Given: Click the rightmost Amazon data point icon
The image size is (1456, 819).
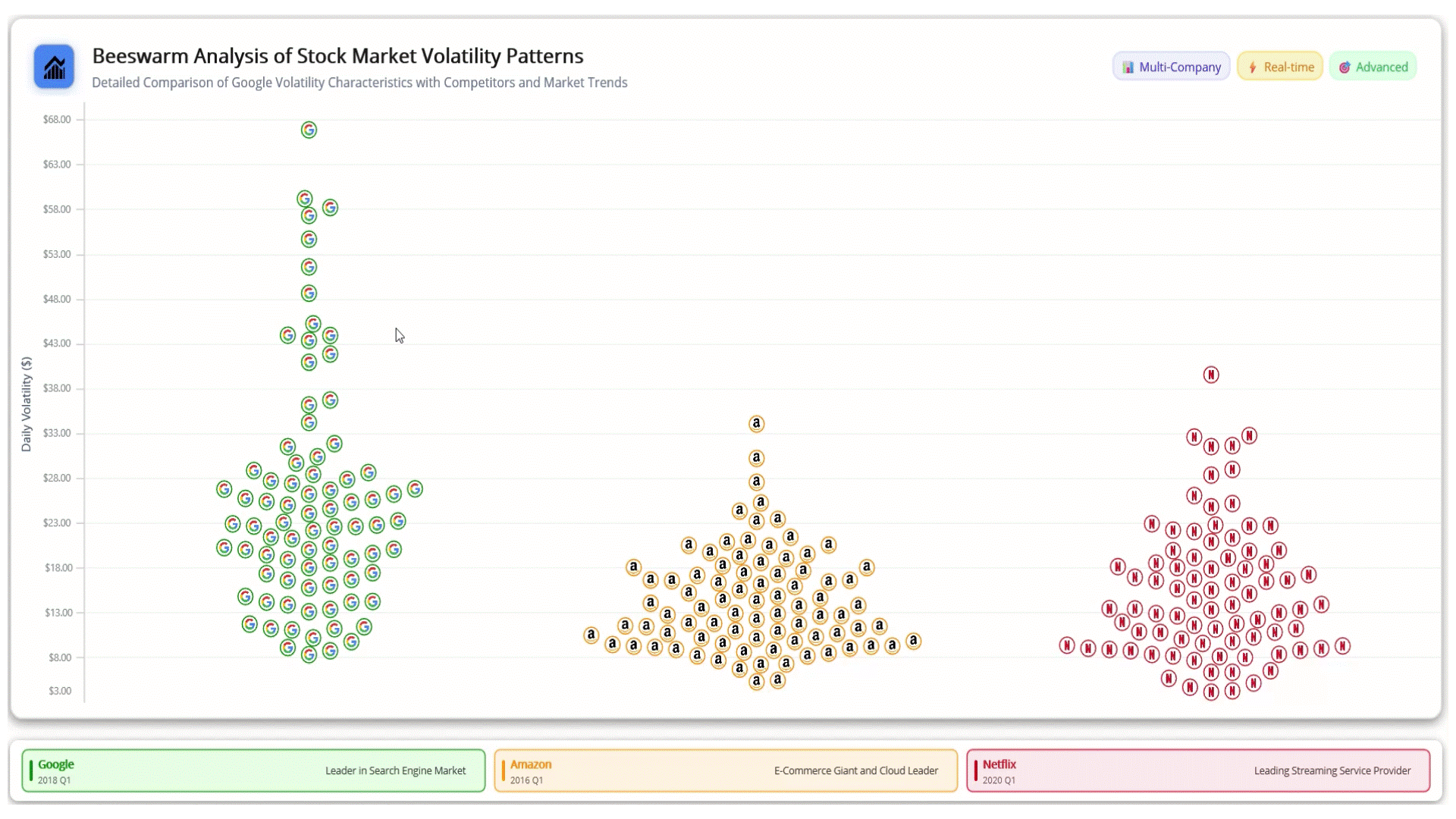Looking at the screenshot, I should point(914,642).
